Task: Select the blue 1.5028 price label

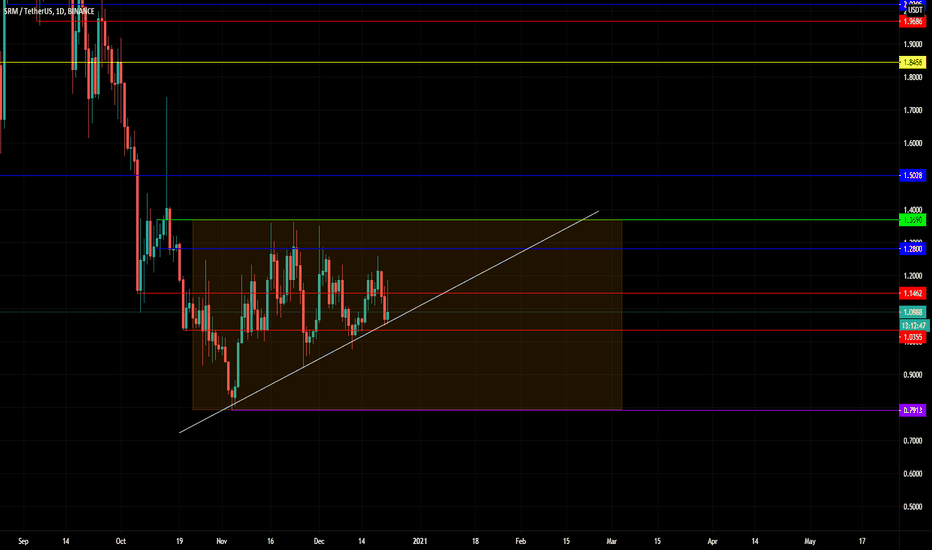Action: pyautogui.click(x=912, y=175)
